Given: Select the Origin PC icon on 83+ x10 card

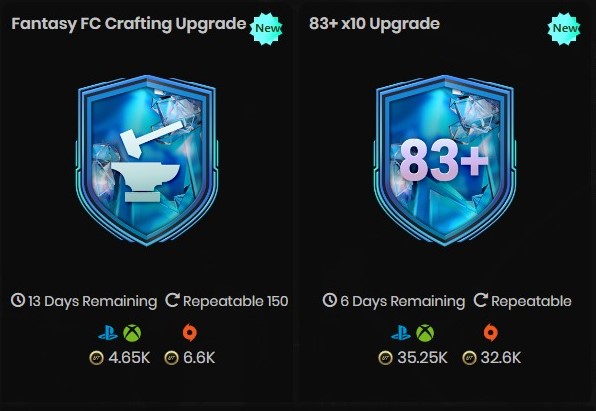Looking at the screenshot, I should pos(490,333).
